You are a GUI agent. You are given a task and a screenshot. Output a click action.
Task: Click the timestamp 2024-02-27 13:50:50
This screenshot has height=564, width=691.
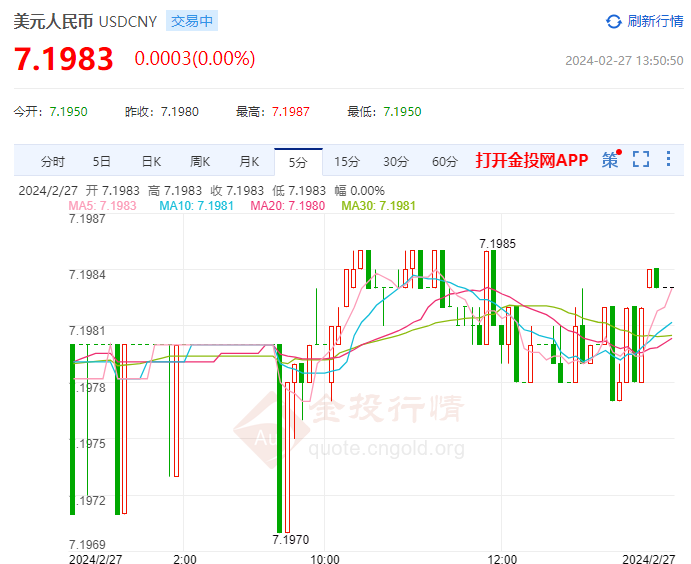click(x=624, y=61)
